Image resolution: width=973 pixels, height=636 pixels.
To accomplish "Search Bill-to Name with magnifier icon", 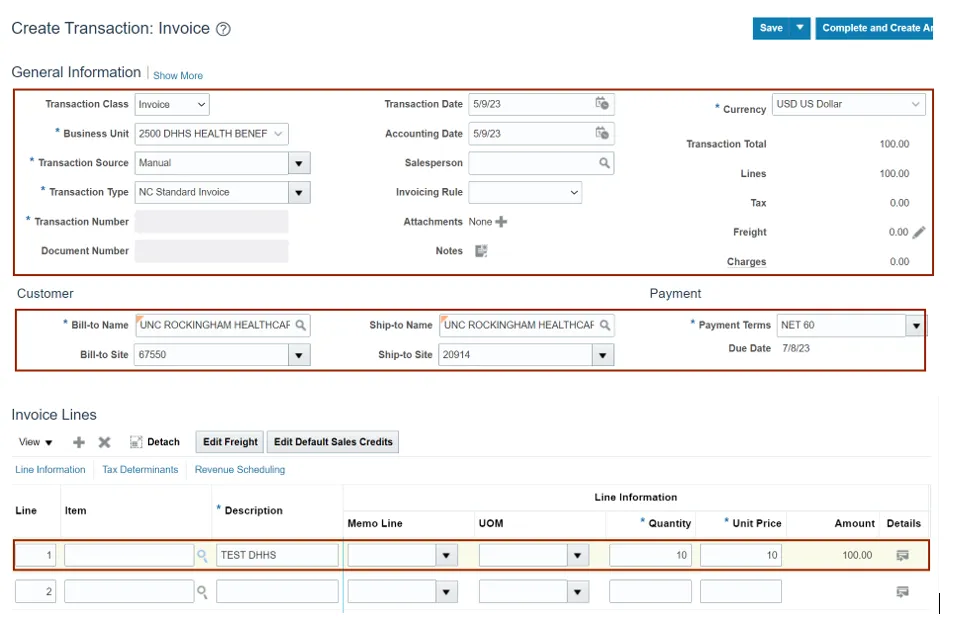I will coord(300,325).
